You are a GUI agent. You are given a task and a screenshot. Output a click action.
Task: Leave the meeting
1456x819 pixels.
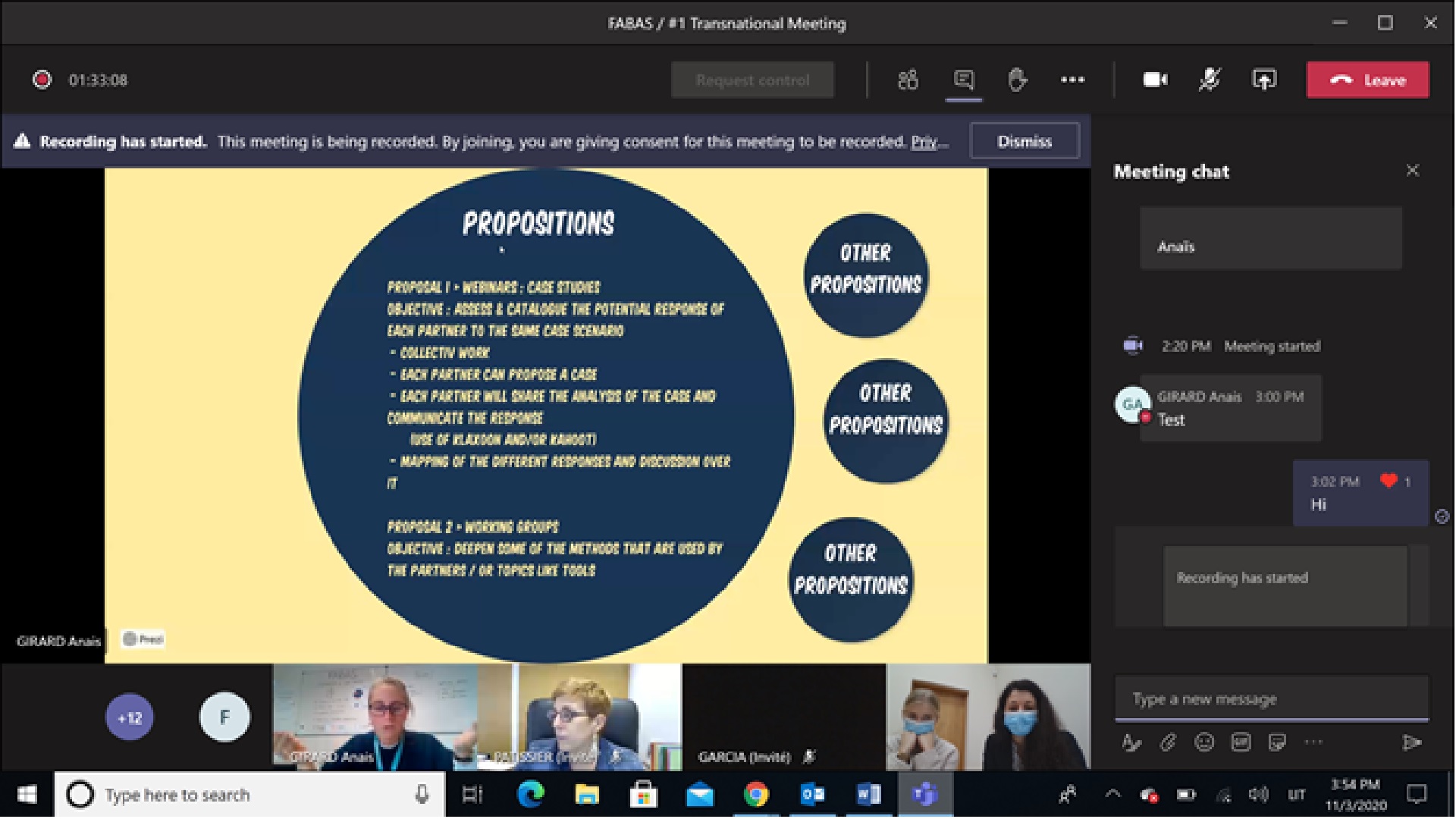click(1367, 80)
